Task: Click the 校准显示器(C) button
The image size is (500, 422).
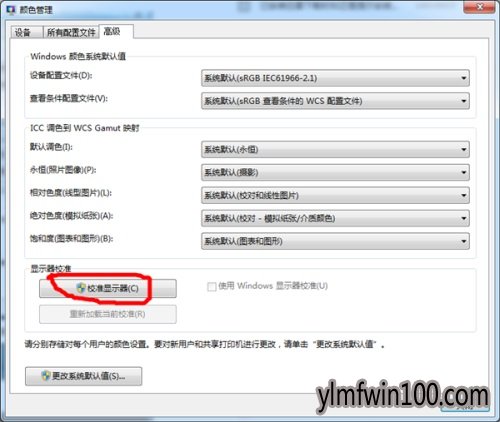Action: tap(108, 288)
